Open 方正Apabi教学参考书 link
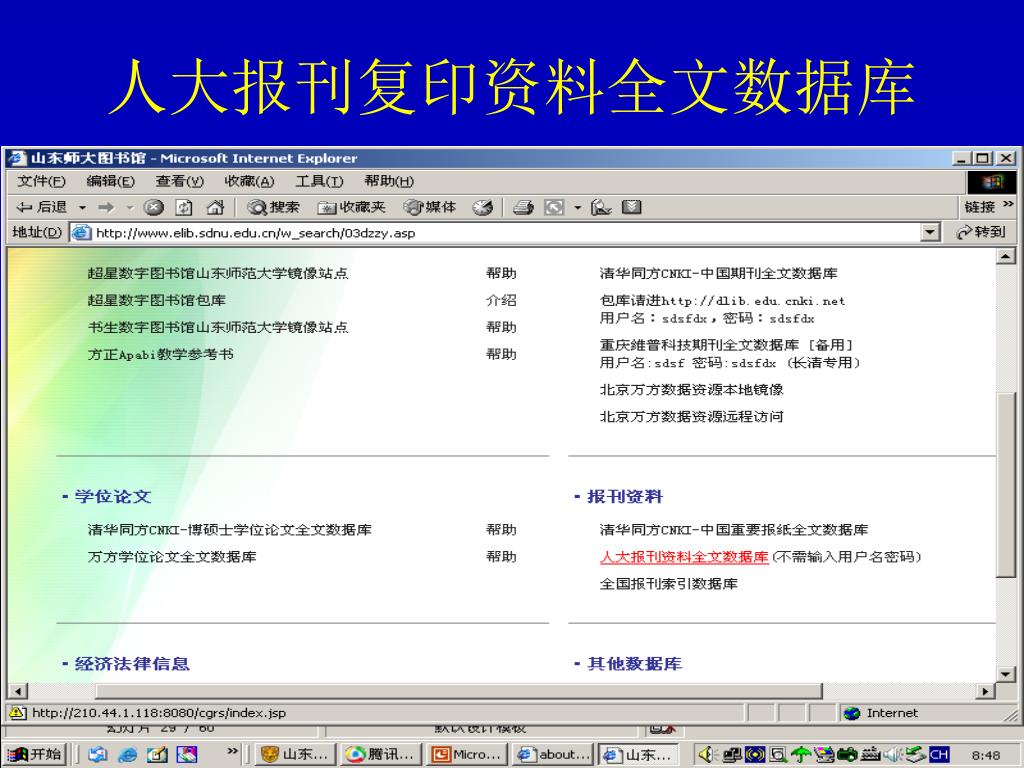The image size is (1024, 768). point(161,355)
